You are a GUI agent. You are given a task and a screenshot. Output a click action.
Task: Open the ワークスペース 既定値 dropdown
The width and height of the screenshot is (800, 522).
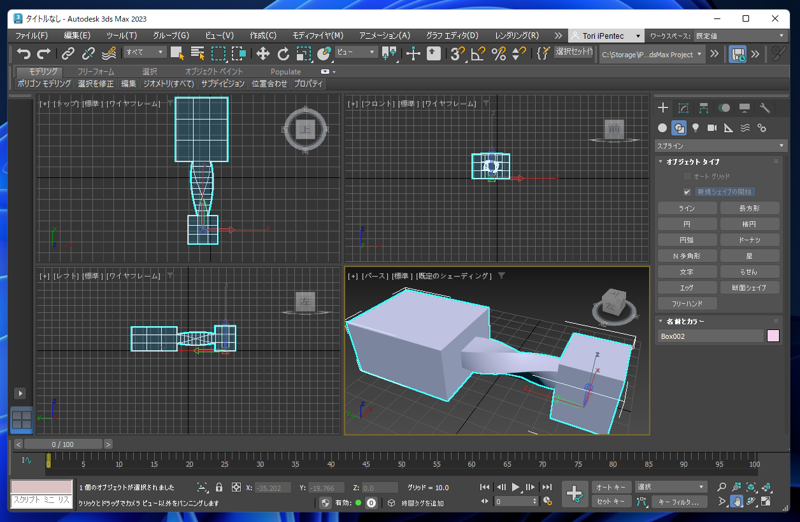(x=740, y=36)
